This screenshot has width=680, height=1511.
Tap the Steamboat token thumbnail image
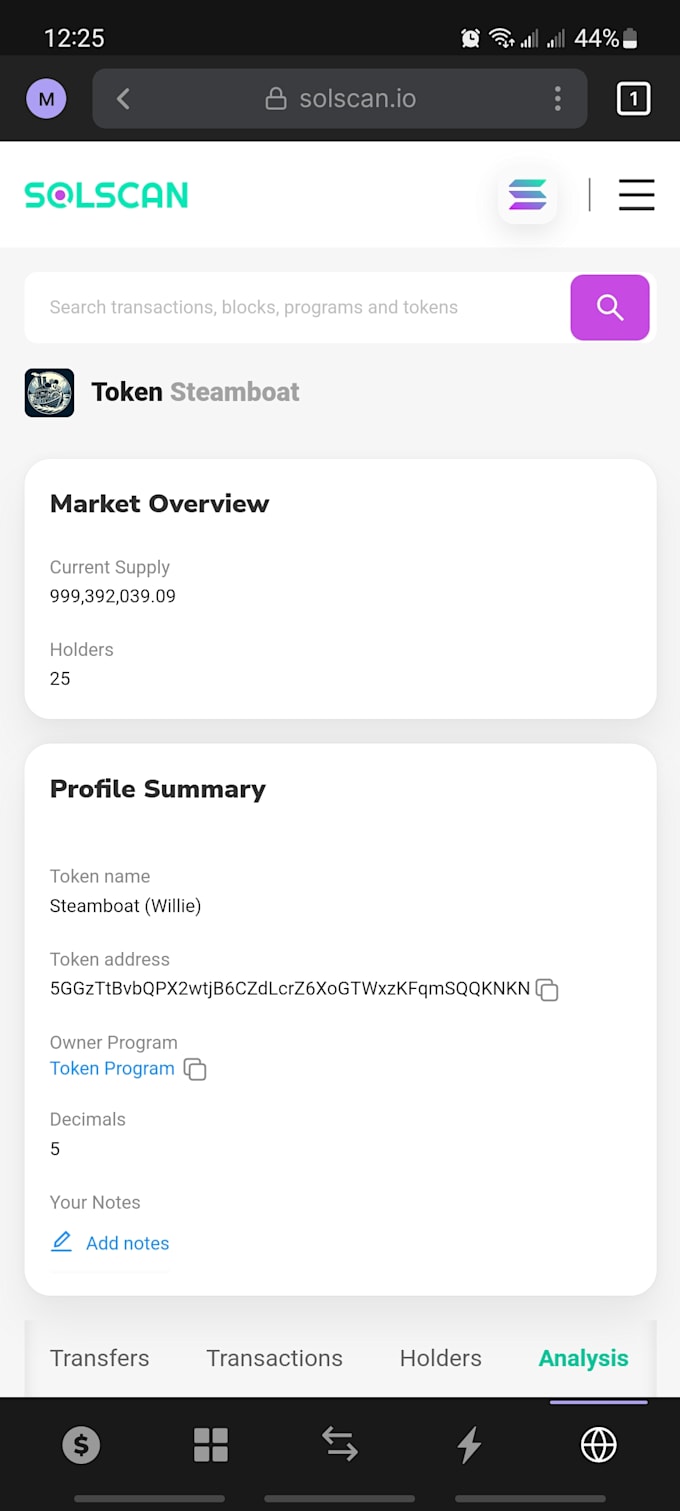click(x=49, y=393)
